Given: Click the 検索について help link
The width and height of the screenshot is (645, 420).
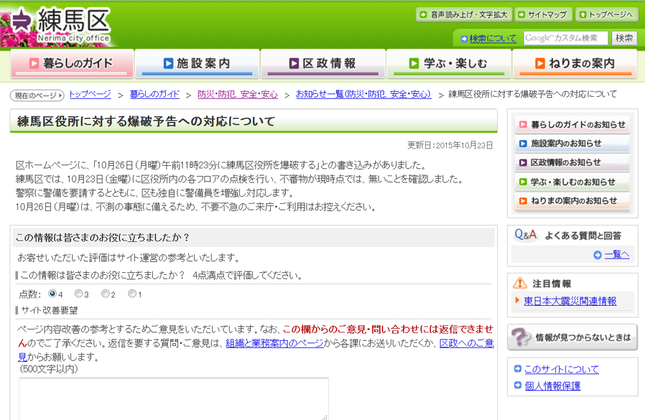Looking at the screenshot, I should tap(493, 38).
